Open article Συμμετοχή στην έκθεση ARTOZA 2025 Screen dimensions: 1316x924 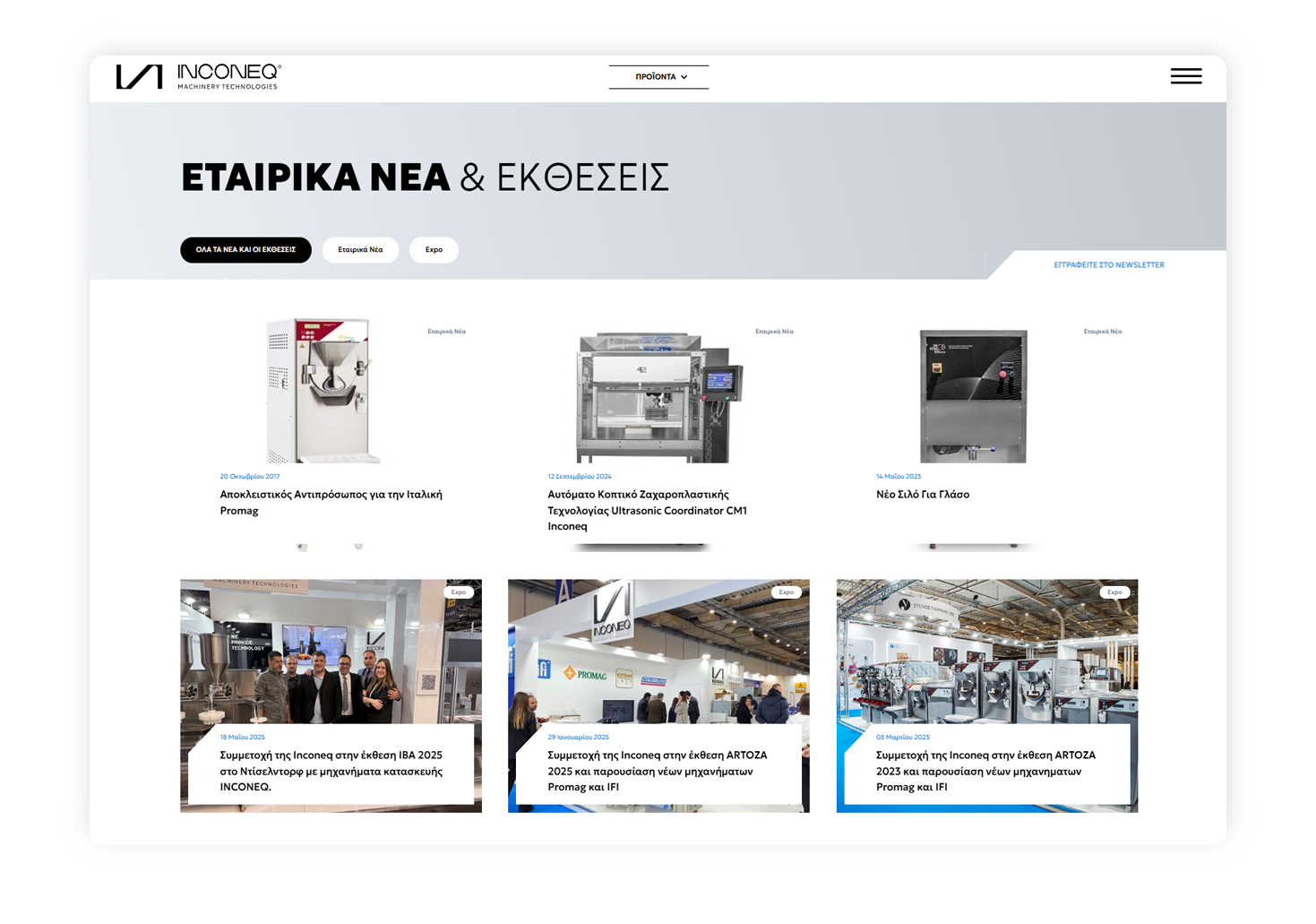point(657,772)
